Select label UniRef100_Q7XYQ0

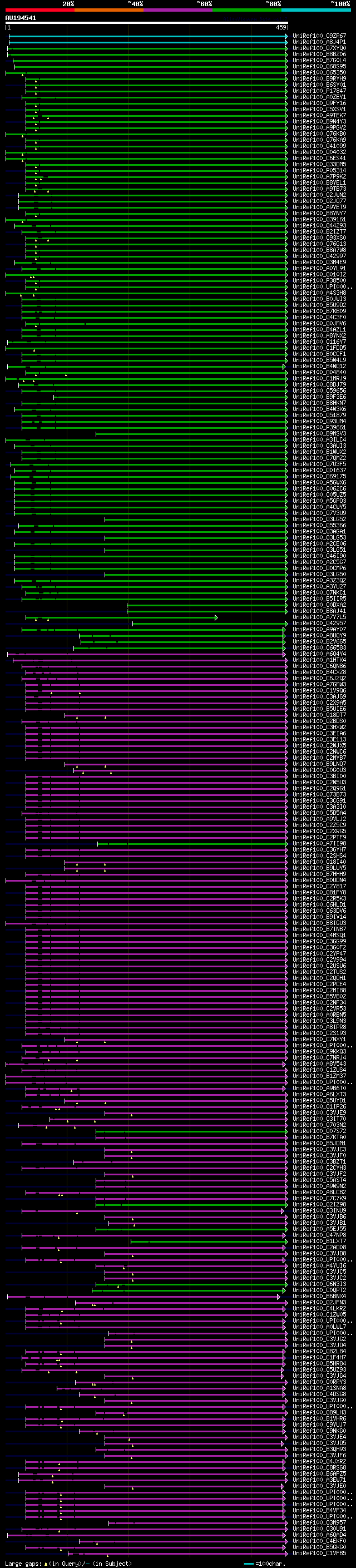tap(319, 48)
